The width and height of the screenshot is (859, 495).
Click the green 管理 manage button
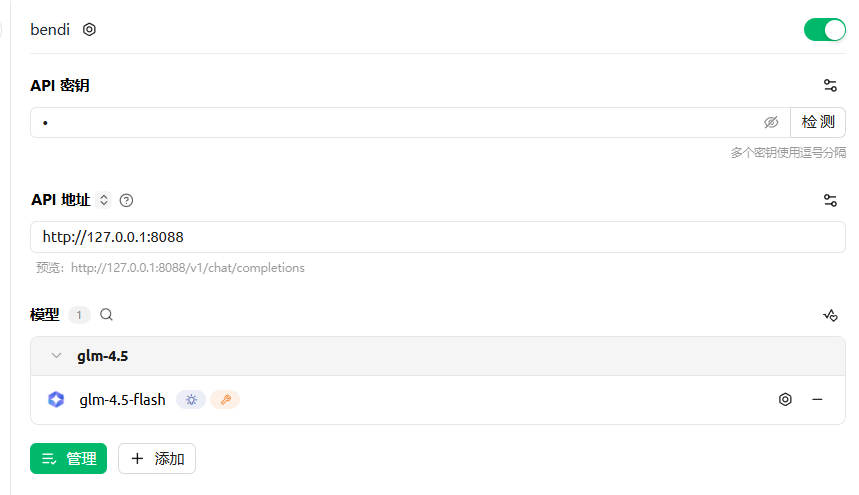[x=68, y=459]
